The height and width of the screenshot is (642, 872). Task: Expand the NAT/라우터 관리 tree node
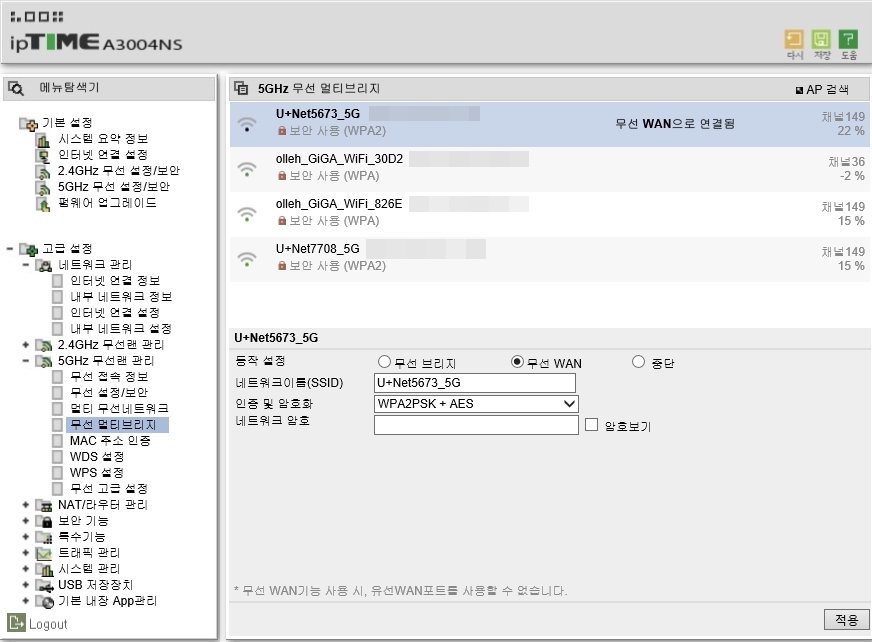pyautogui.click(x=26, y=505)
